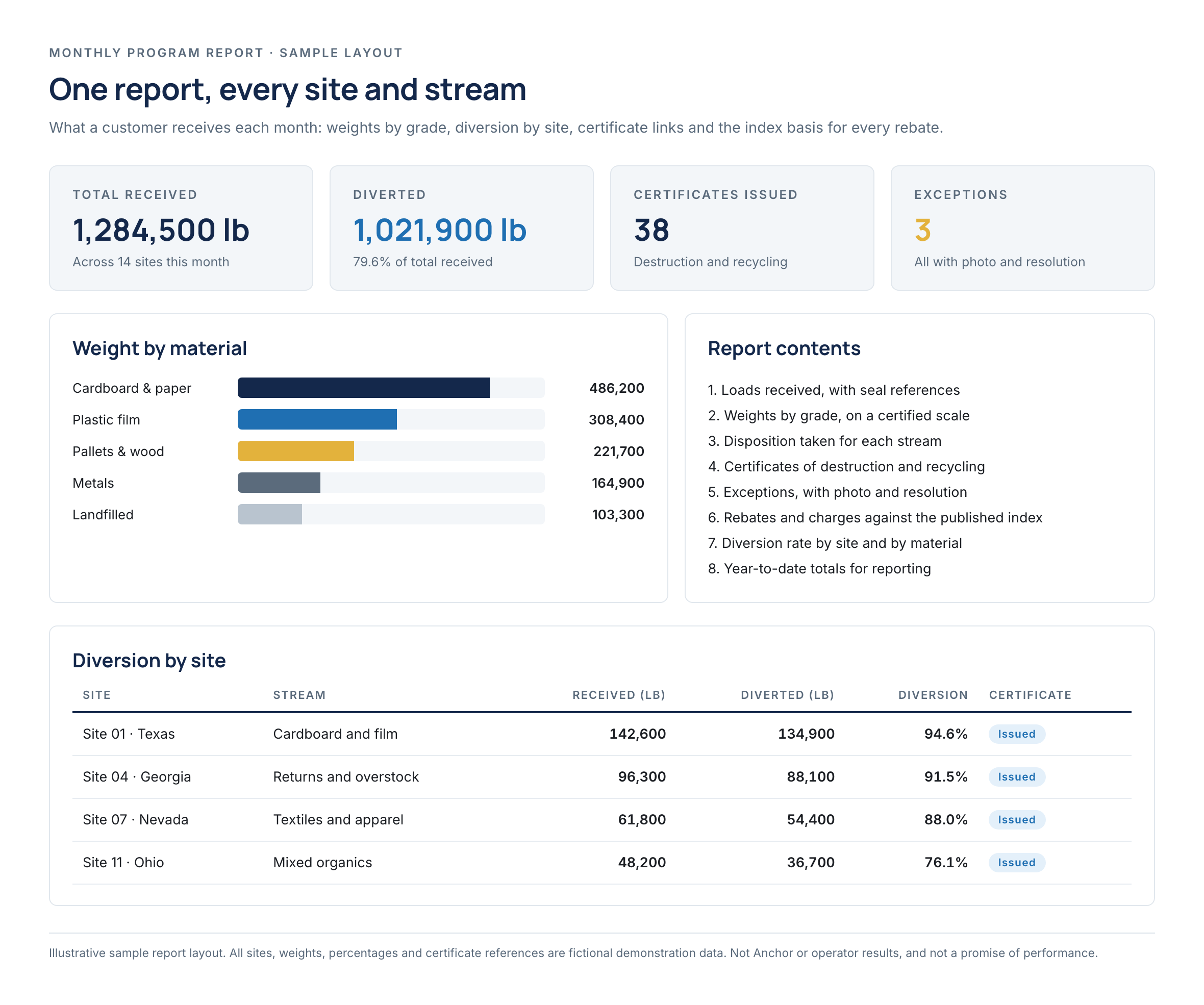Screen dimensions: 1204x1005
Task: Click the Plastic film progress bar
Action: (391, 419)
